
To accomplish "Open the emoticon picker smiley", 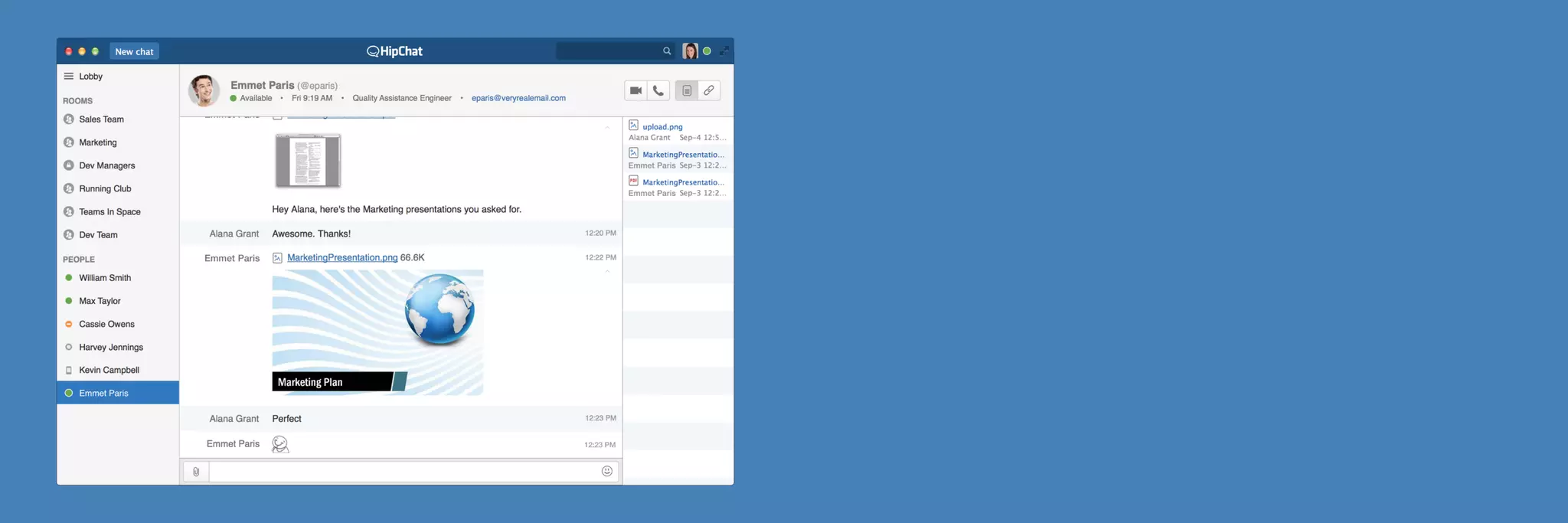I will [607, 471].
